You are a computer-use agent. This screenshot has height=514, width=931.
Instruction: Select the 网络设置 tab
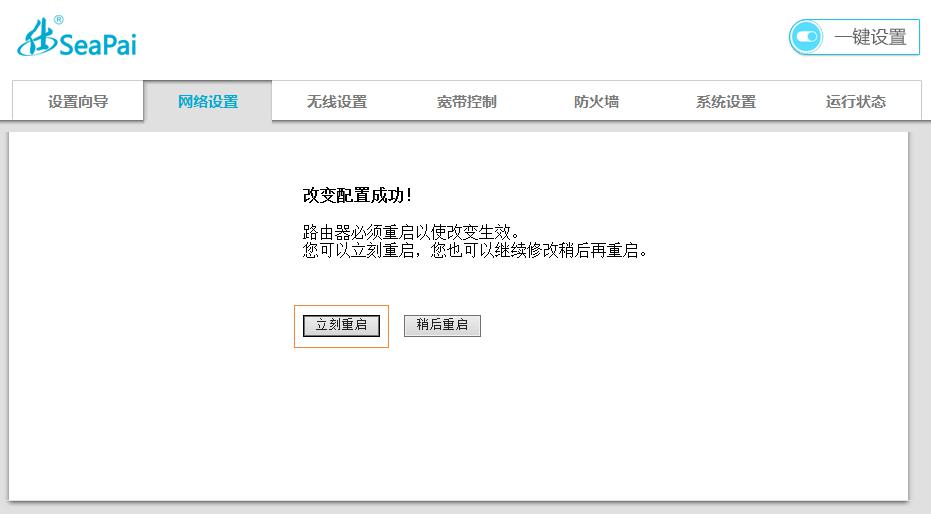tap(208, 101)
